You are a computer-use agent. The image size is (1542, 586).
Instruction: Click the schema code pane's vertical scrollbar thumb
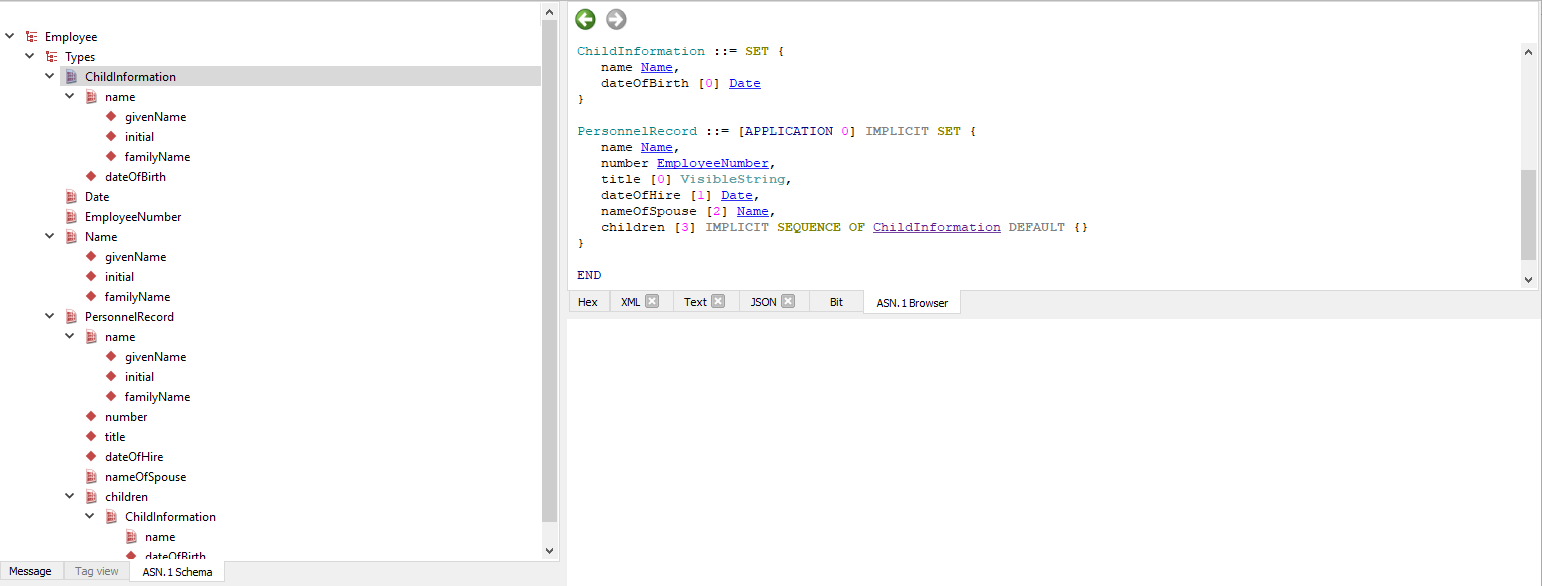1528,215
